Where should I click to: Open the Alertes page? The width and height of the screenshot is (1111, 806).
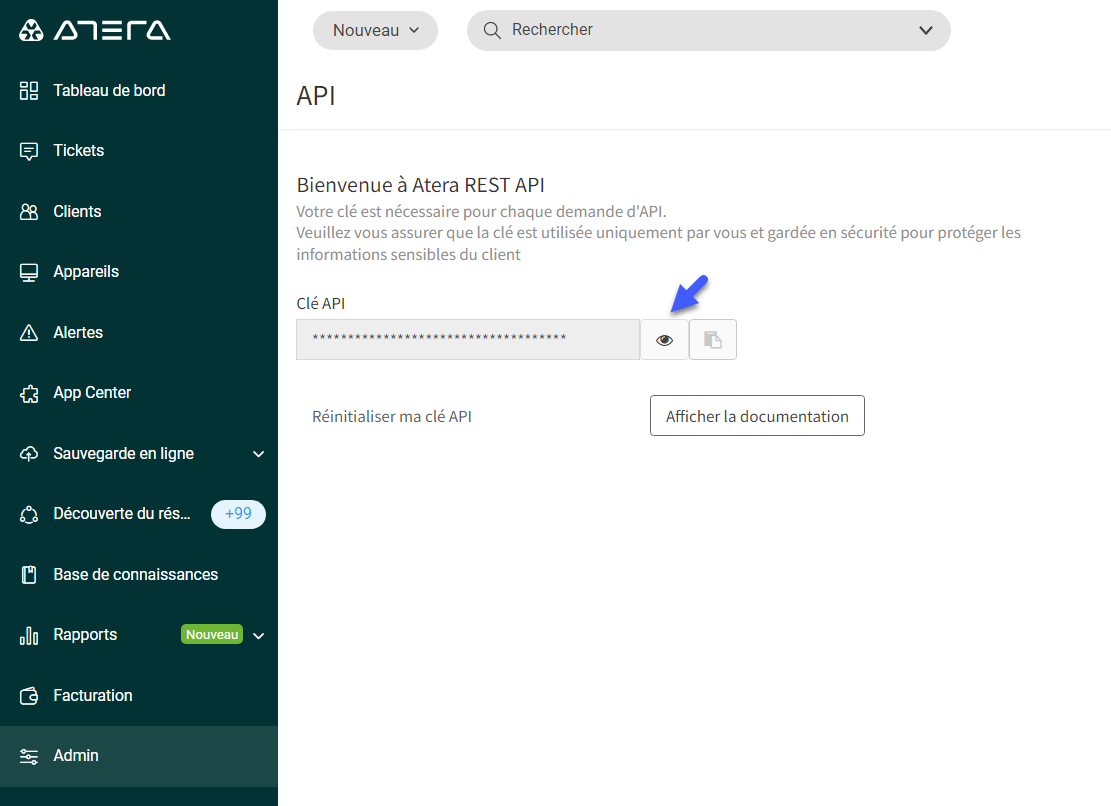coord(139,333)
